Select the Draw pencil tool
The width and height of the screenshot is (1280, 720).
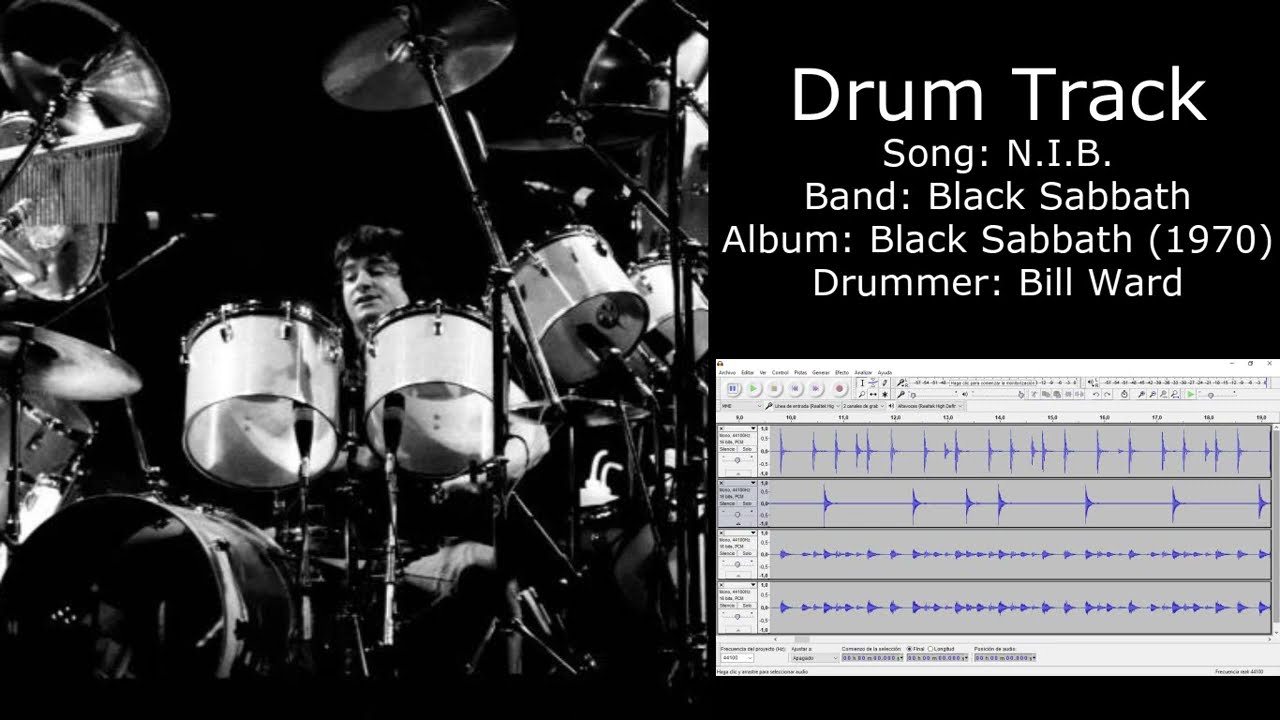pos(885,383)
